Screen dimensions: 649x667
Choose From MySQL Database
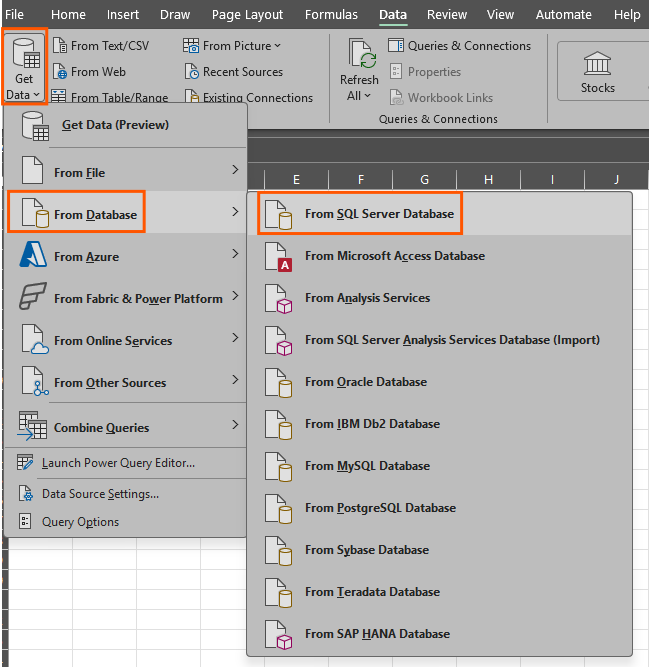tap(439, 466)
